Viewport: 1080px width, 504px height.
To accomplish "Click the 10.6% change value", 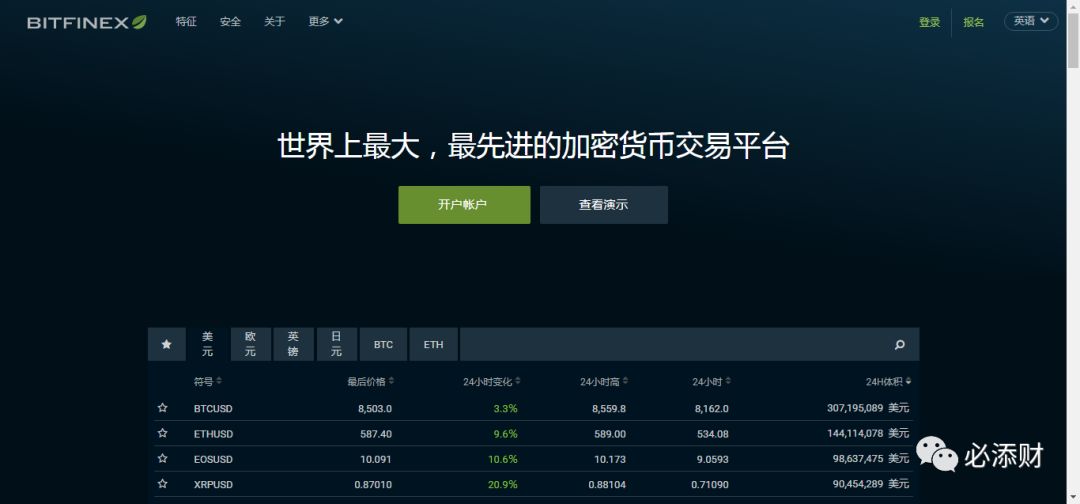I will tap(503, 459).
